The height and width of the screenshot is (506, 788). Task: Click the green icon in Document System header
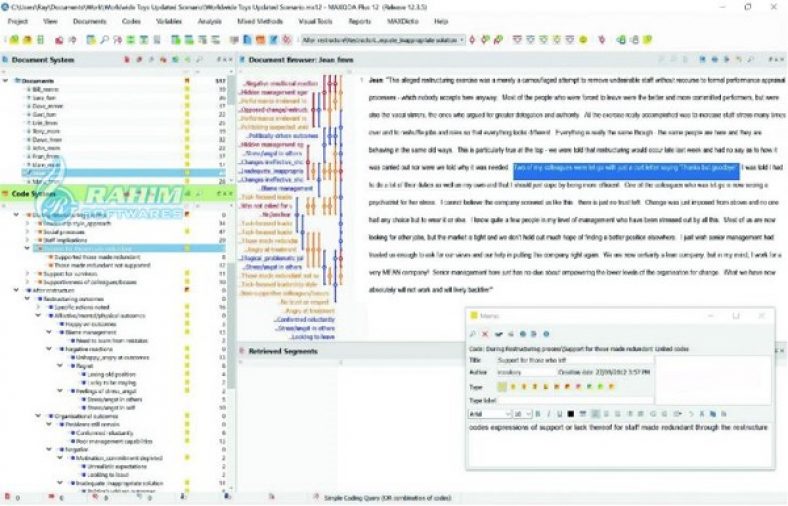click(x=175, y=60)
